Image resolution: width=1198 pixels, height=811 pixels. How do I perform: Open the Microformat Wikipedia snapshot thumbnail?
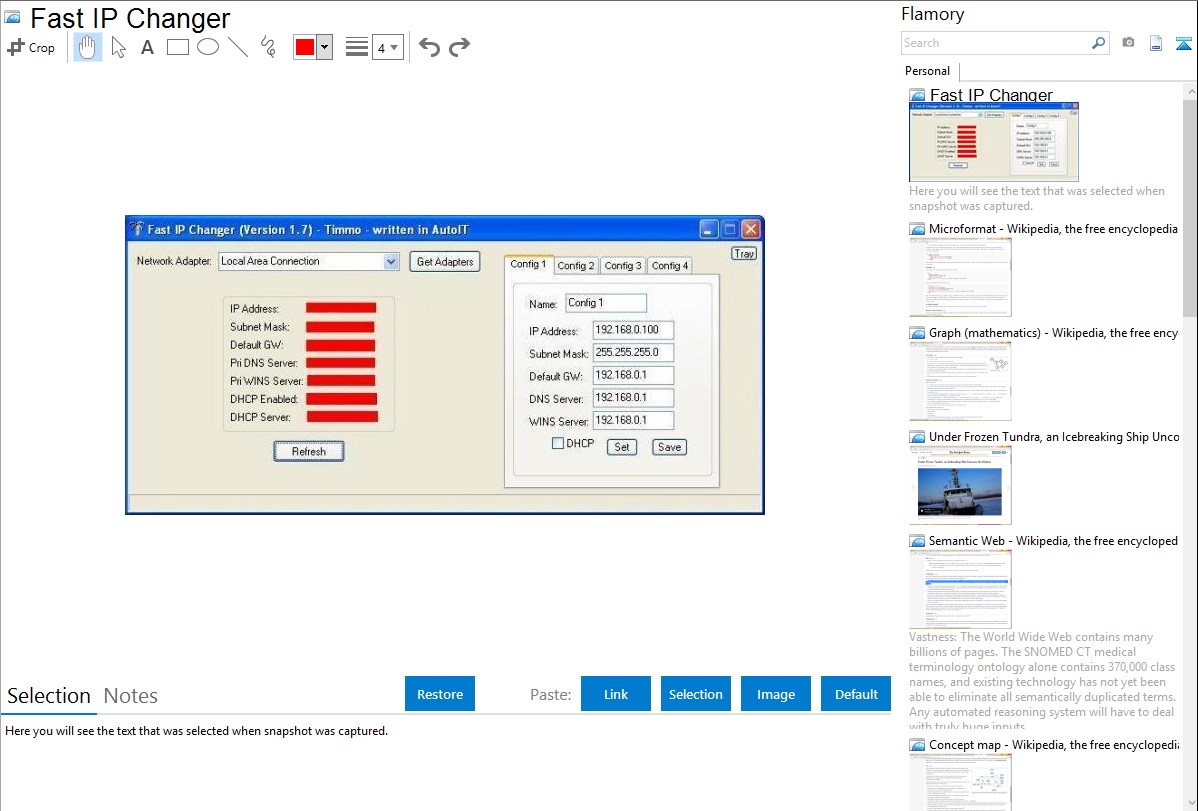pos(960,277)
